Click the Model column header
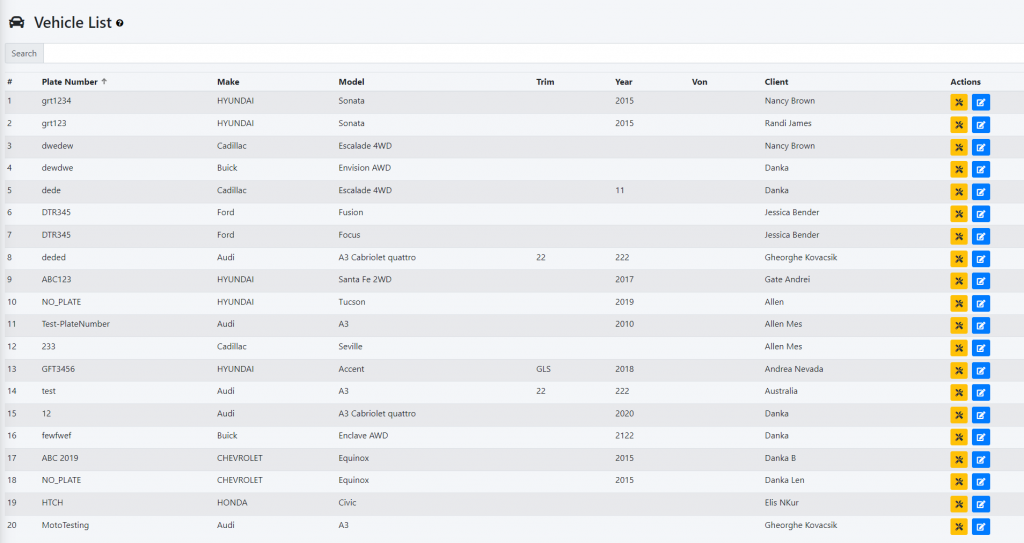 [351, 82]
